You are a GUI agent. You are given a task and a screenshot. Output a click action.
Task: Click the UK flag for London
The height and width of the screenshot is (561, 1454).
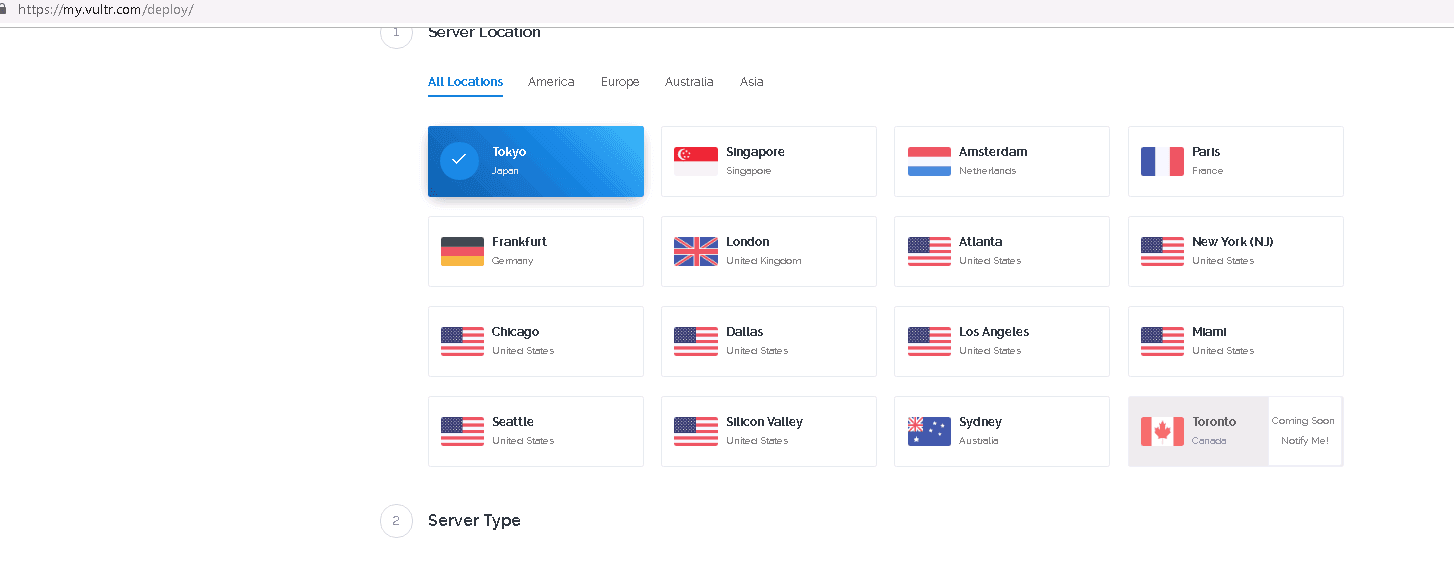click(696, 251)
